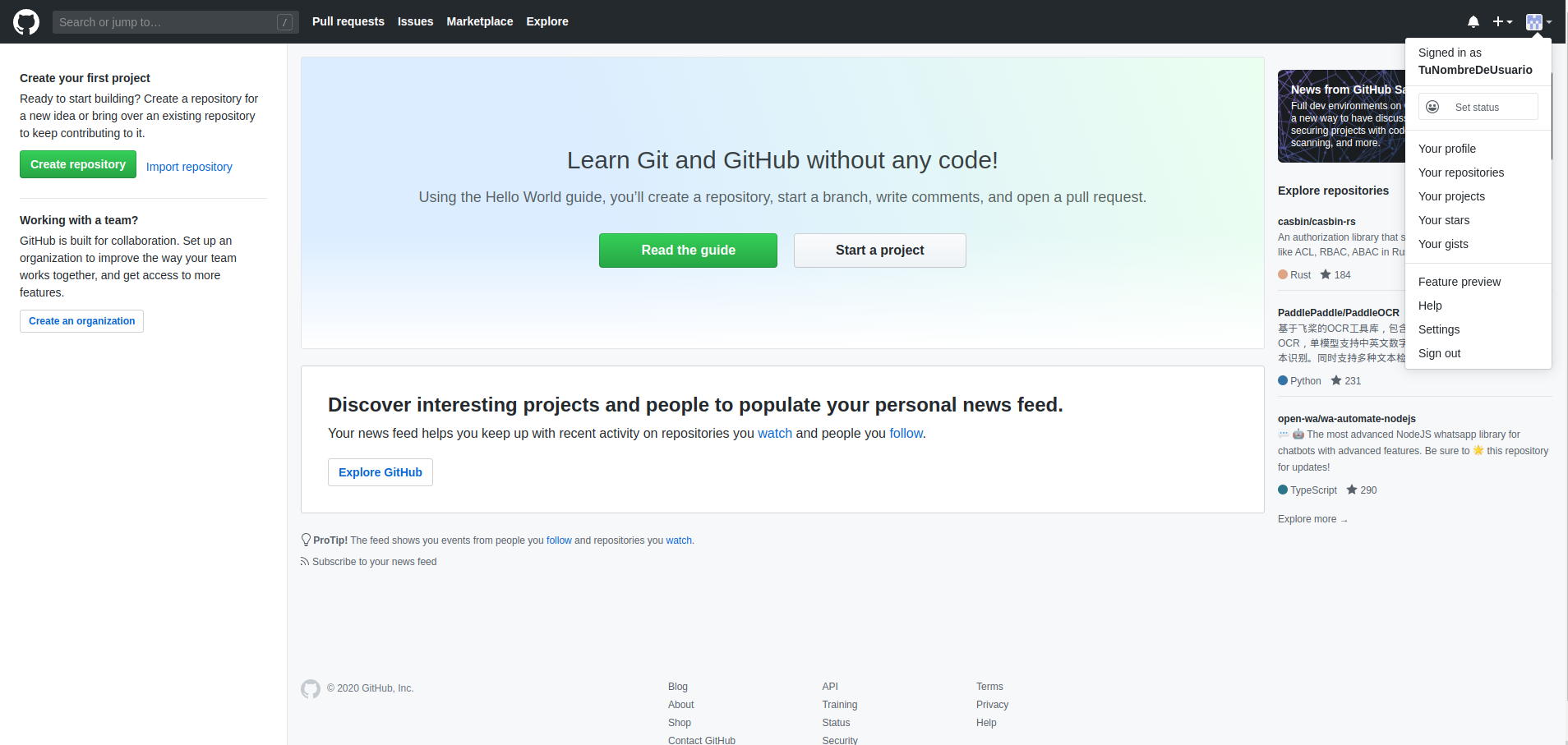Open the Privacy footer link

coord(992,705)
